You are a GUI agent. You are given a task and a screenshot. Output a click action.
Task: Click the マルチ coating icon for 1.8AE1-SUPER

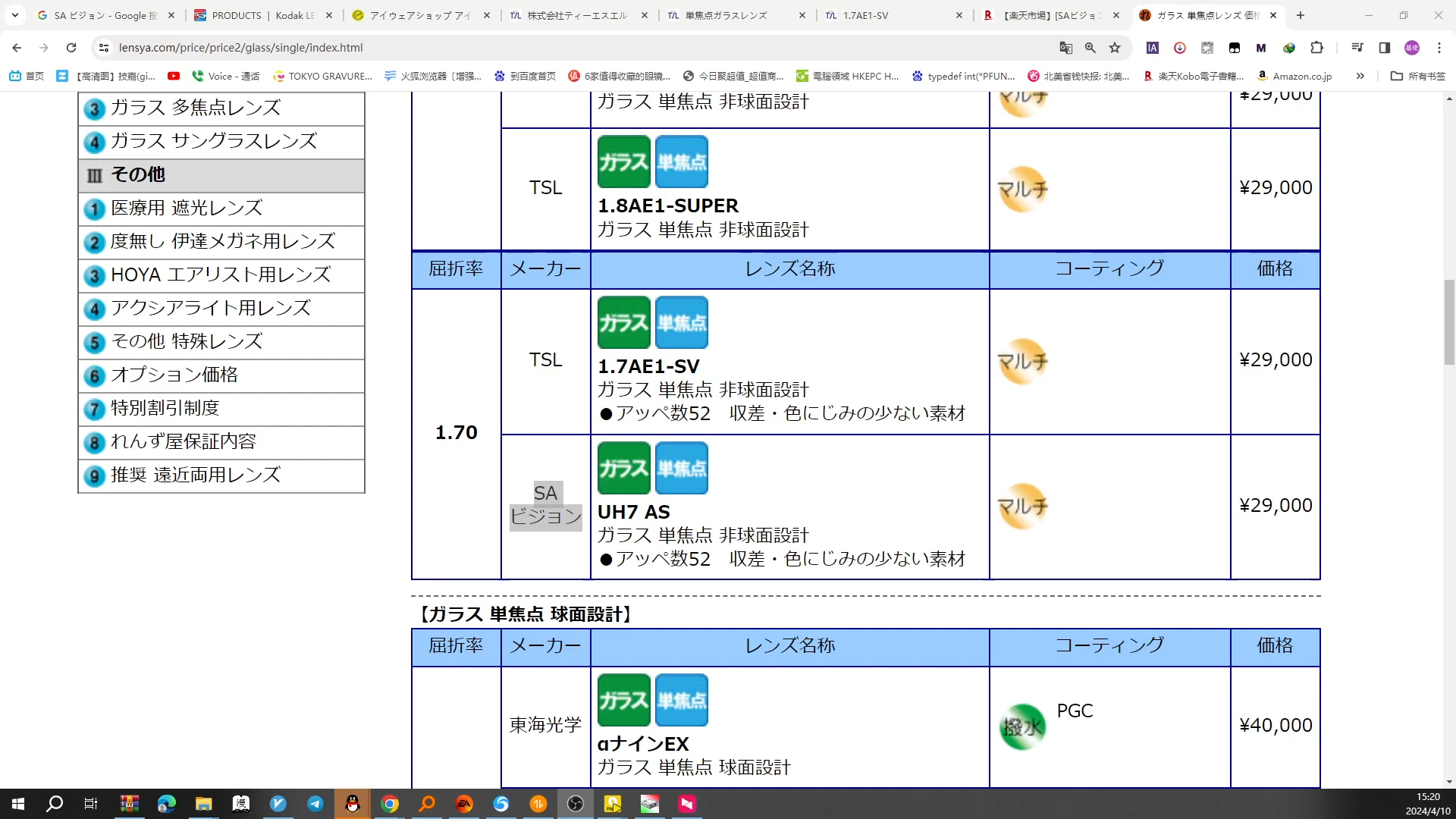pyautogui.click(x=1023, y=189)
